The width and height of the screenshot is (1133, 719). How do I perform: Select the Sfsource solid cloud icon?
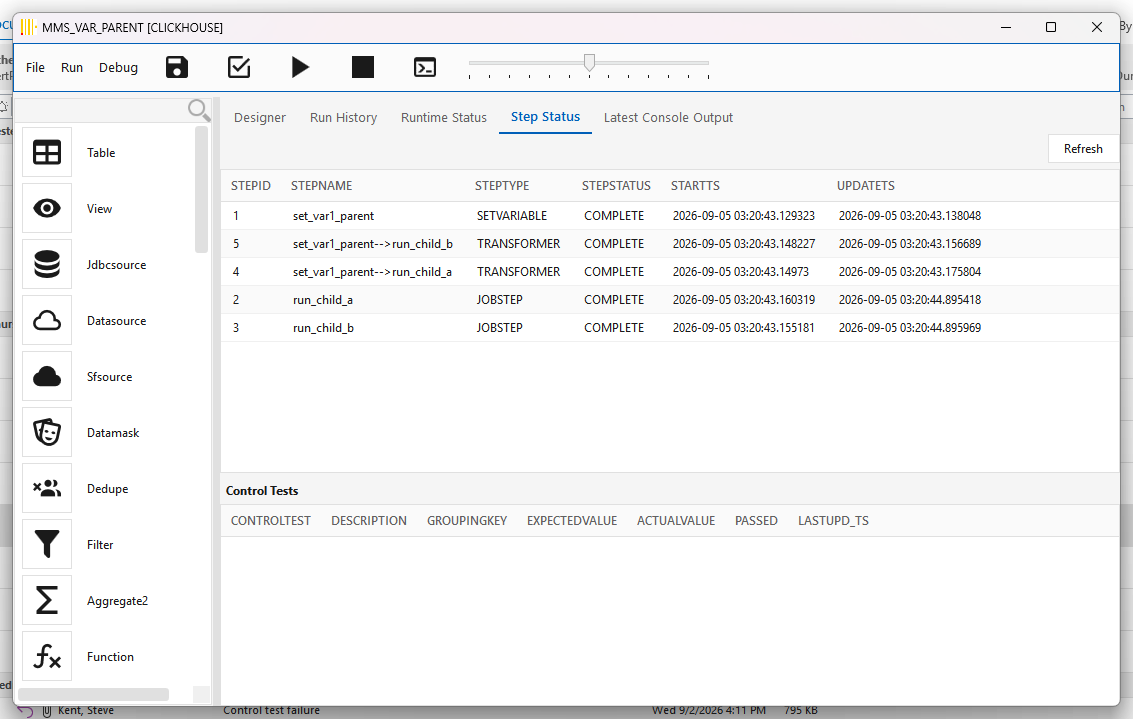(x=47, y=376)
